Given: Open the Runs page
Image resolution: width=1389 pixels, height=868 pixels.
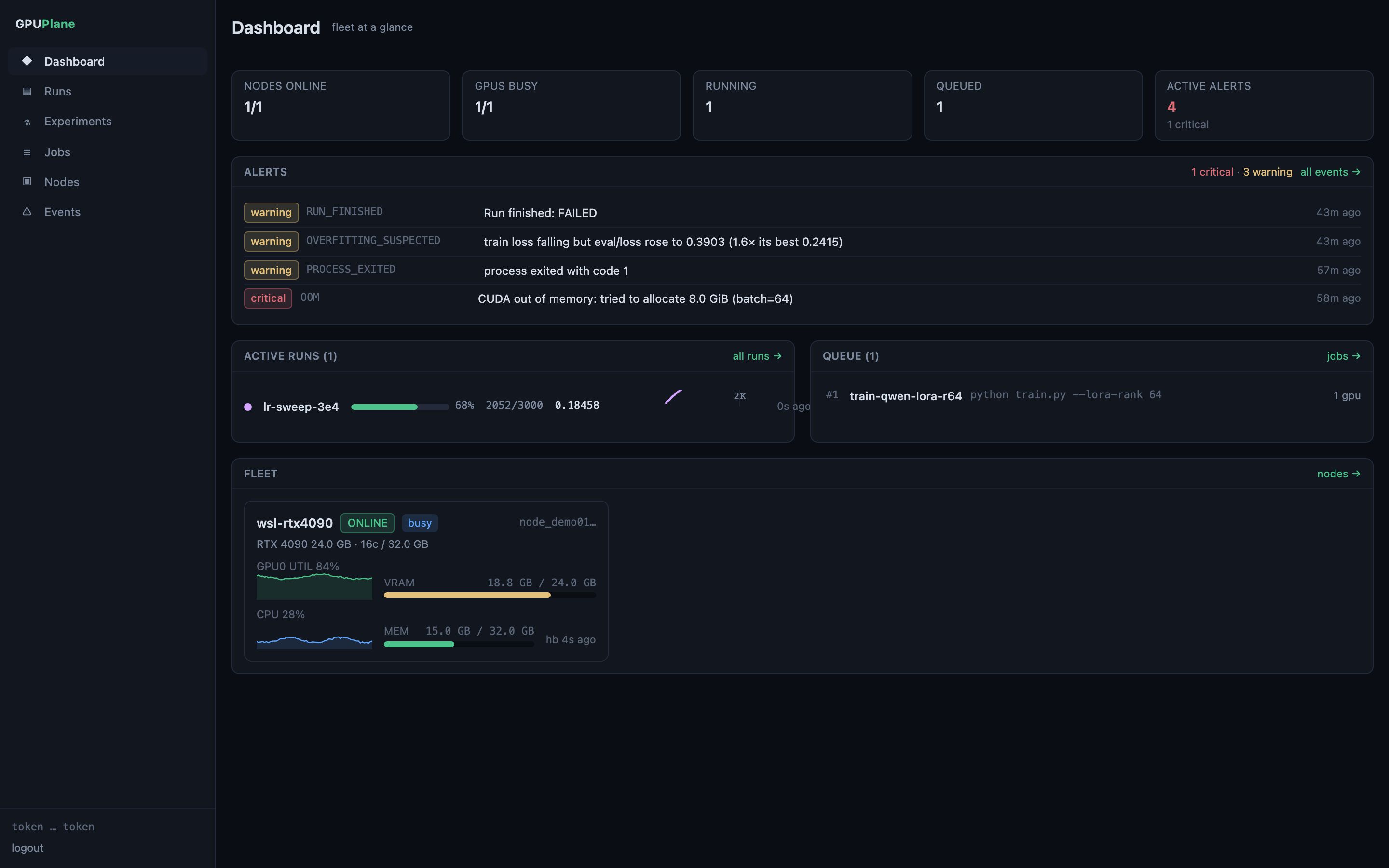Looking at the screenshot, I should pos(108,91).
